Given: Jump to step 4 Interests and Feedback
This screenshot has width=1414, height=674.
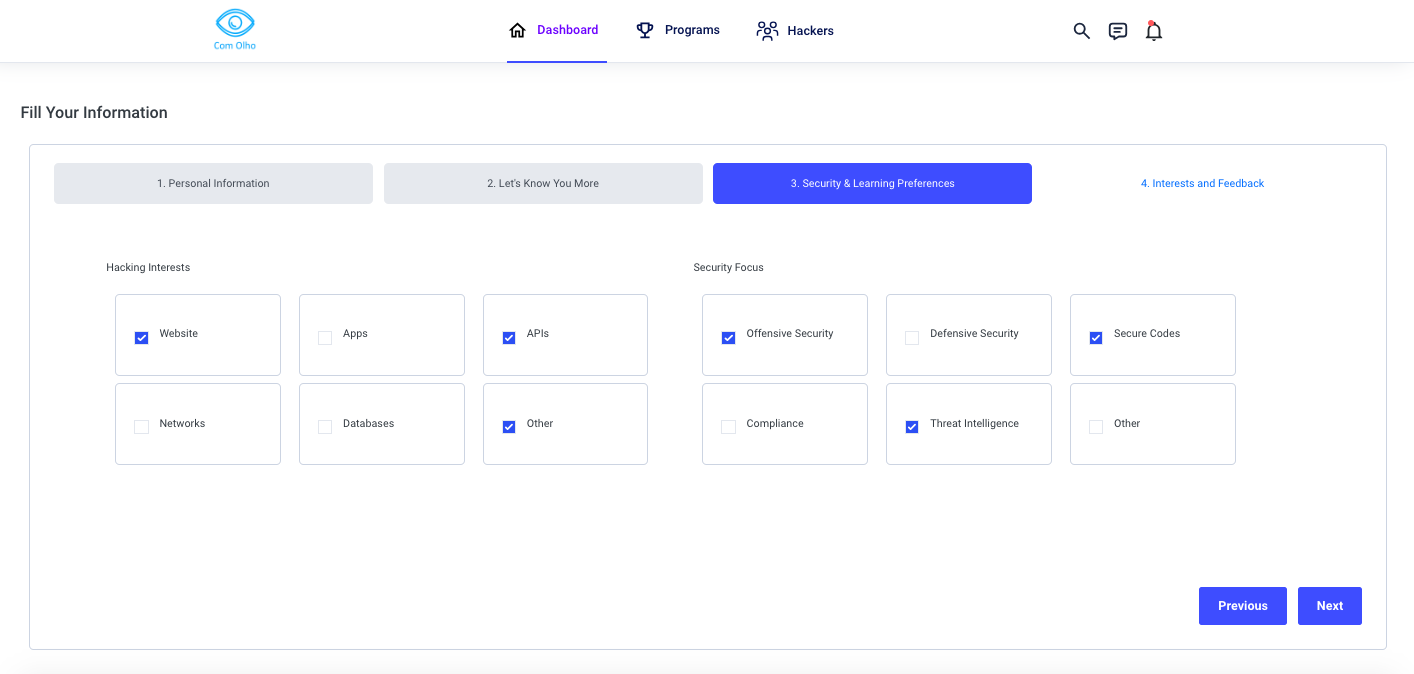Looking at the screenshot, I should 1202,183.
